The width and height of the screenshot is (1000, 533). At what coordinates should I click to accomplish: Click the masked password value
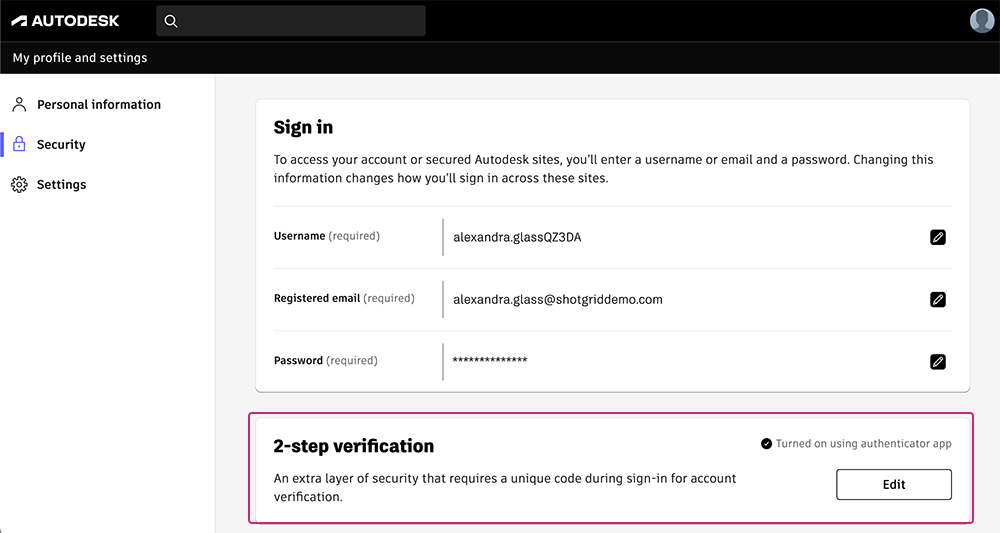[x=490, y=361]
